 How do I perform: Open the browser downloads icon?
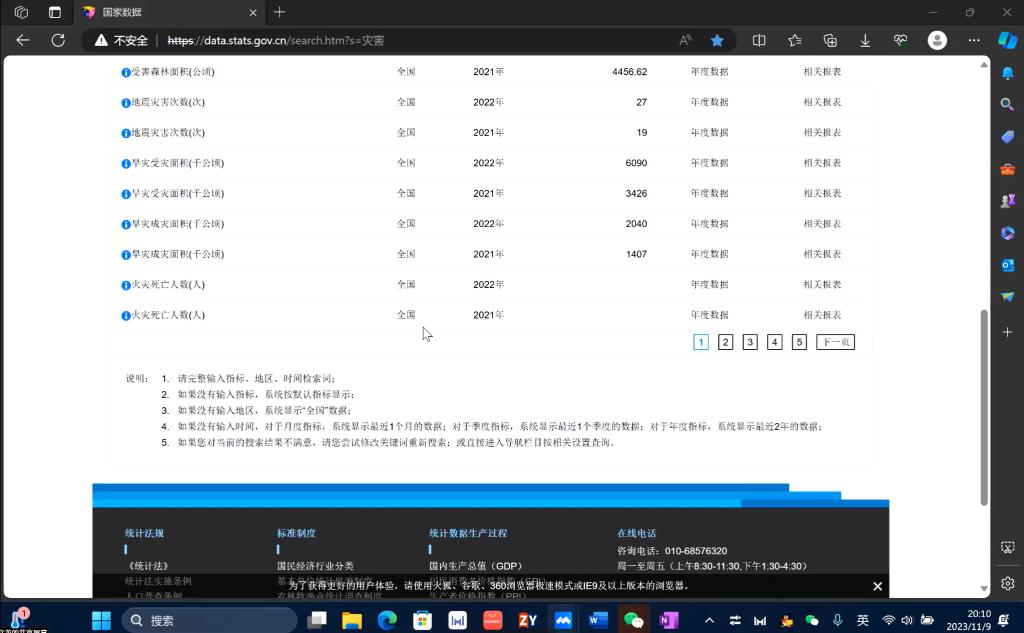(865, 40)
